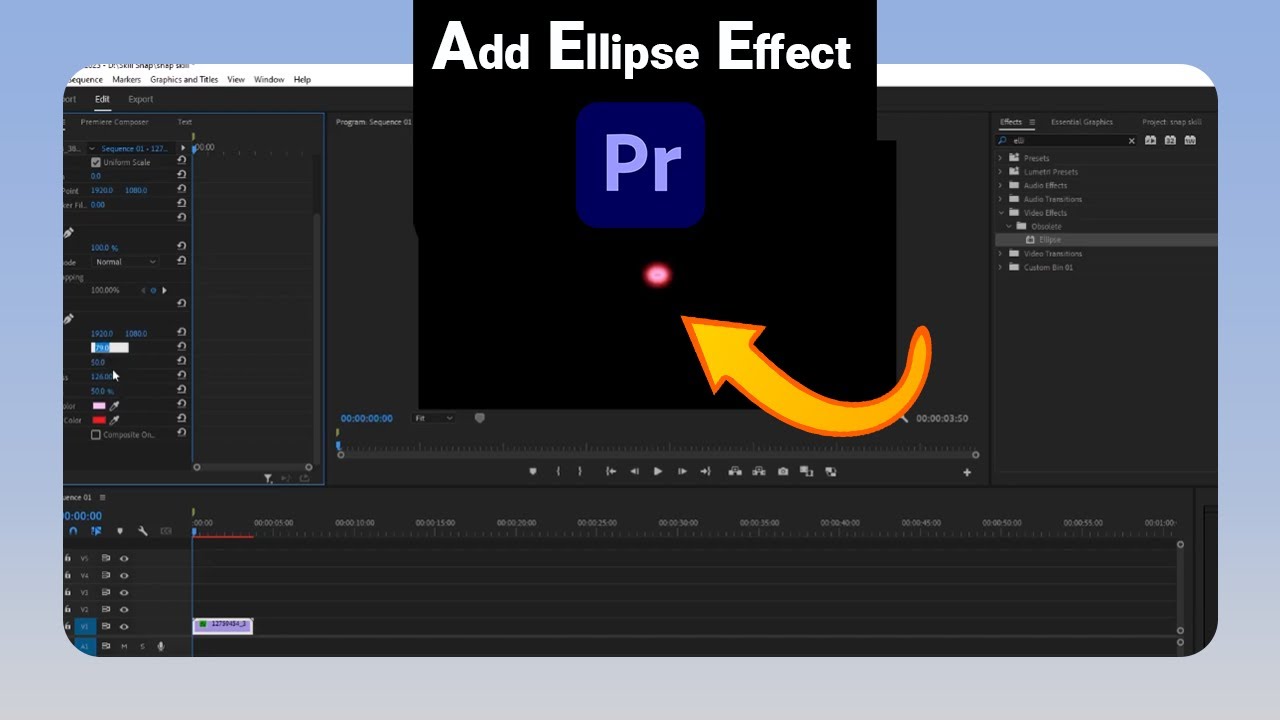Switch to Essential Graphics panel tab
This screenshot has width=1280, height=720.
click(1082, 122)
